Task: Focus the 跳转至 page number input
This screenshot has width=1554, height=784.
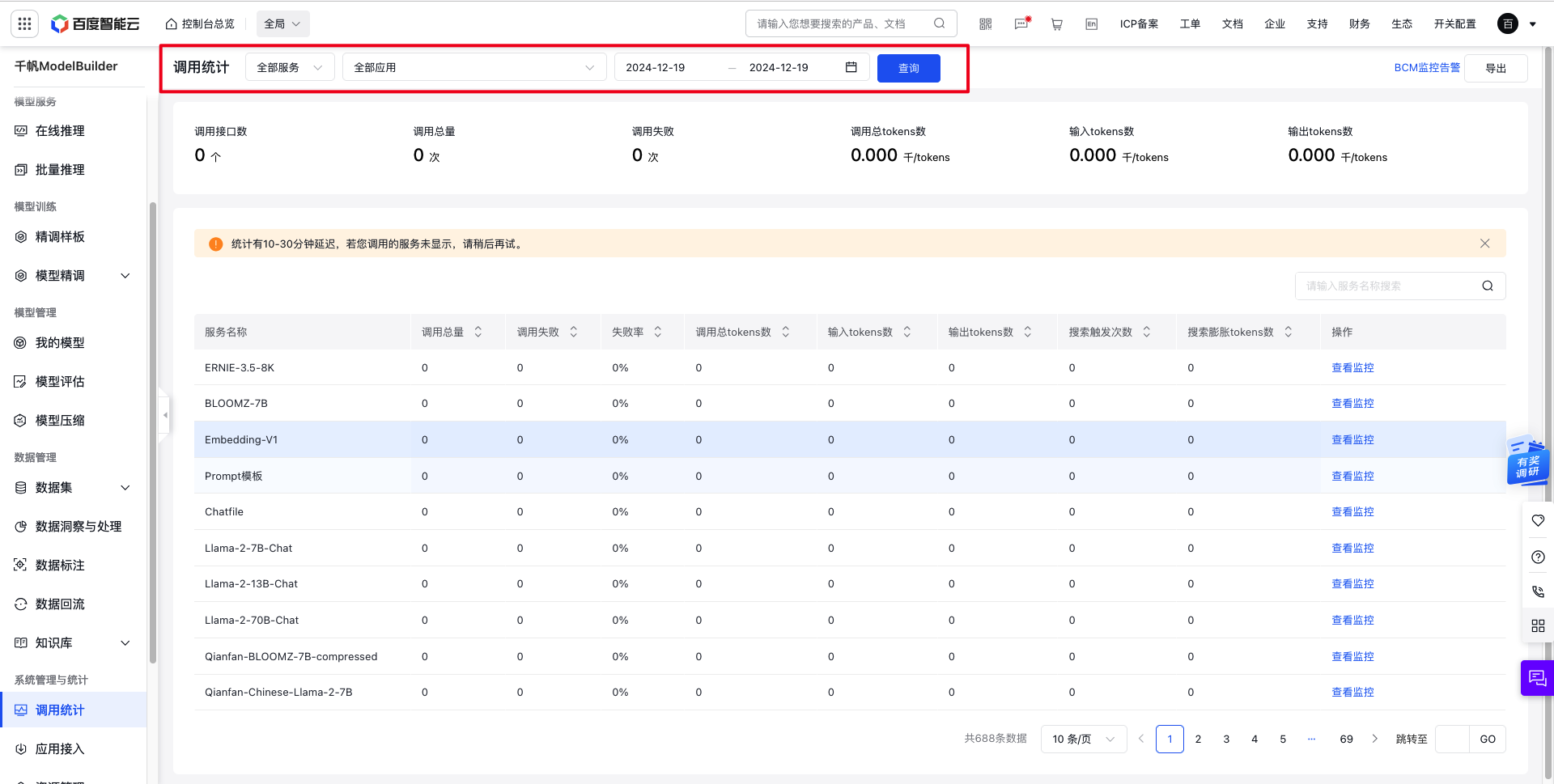Action: (x=1452, y=739)
